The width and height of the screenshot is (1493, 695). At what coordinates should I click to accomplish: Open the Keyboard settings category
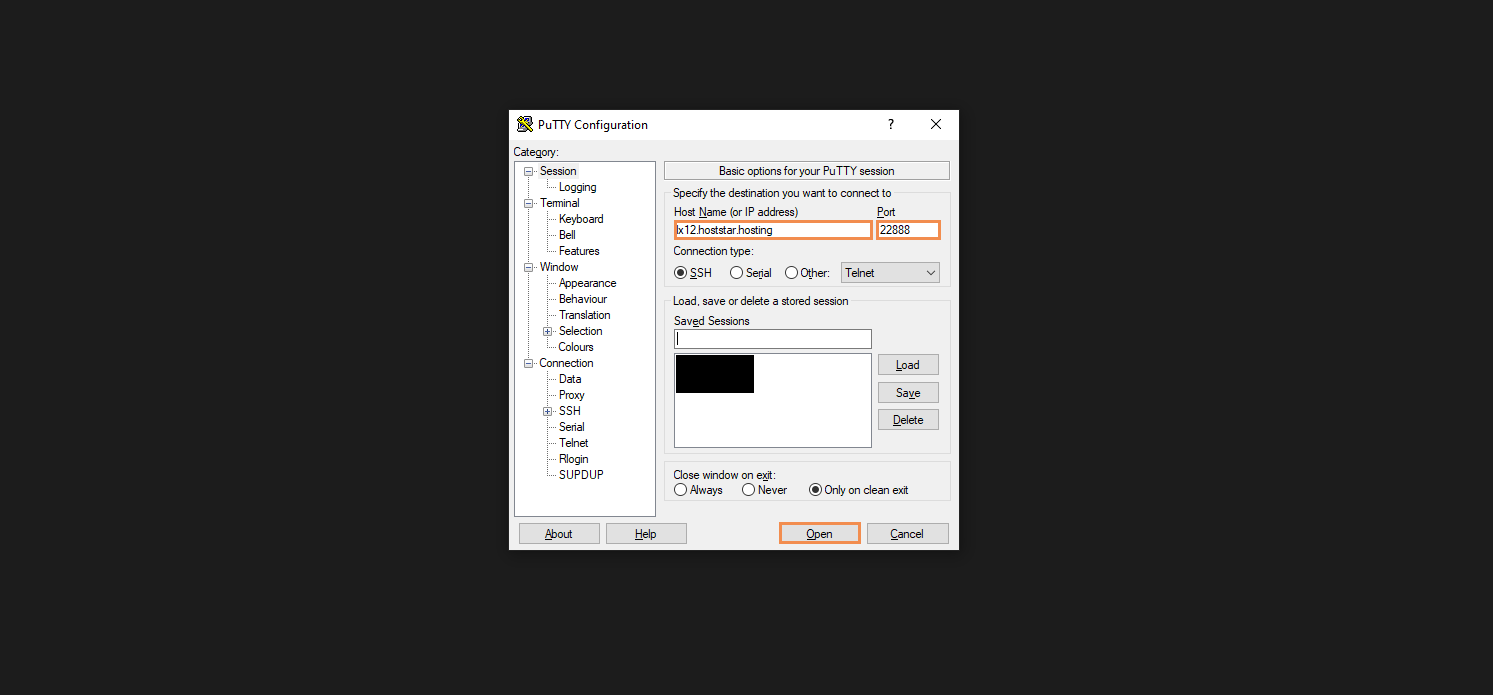point(581,219)
